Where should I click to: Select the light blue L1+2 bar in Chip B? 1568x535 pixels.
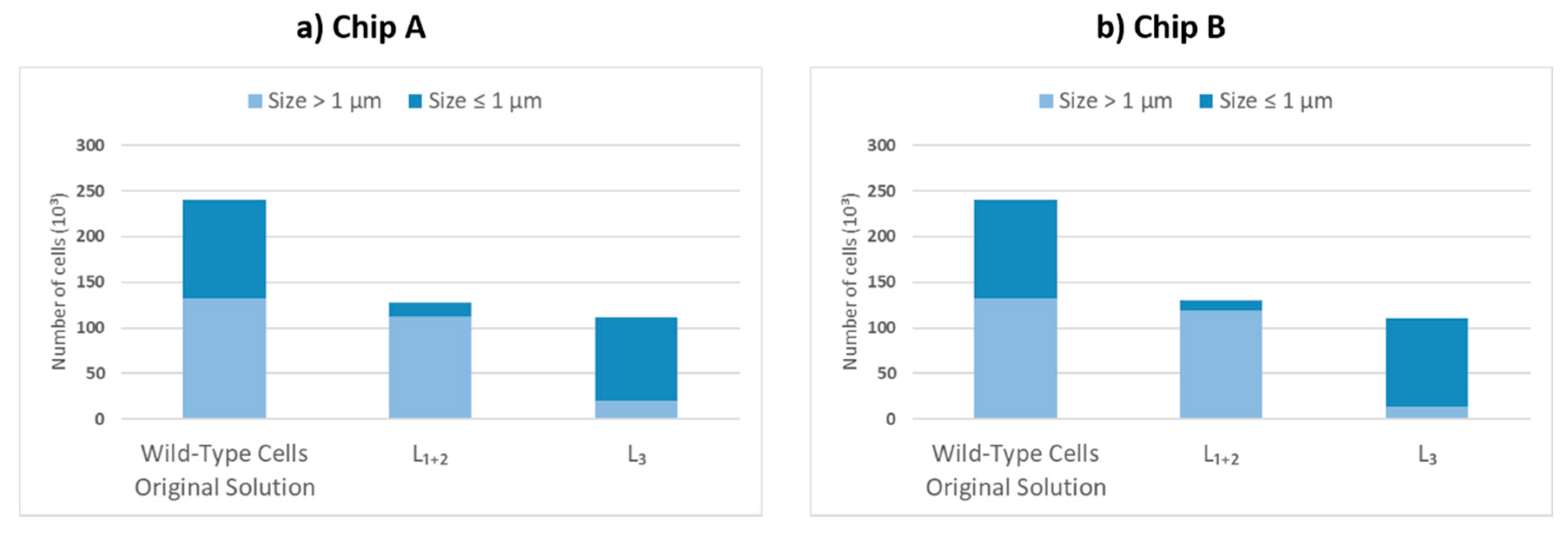tap(1221, 364)
